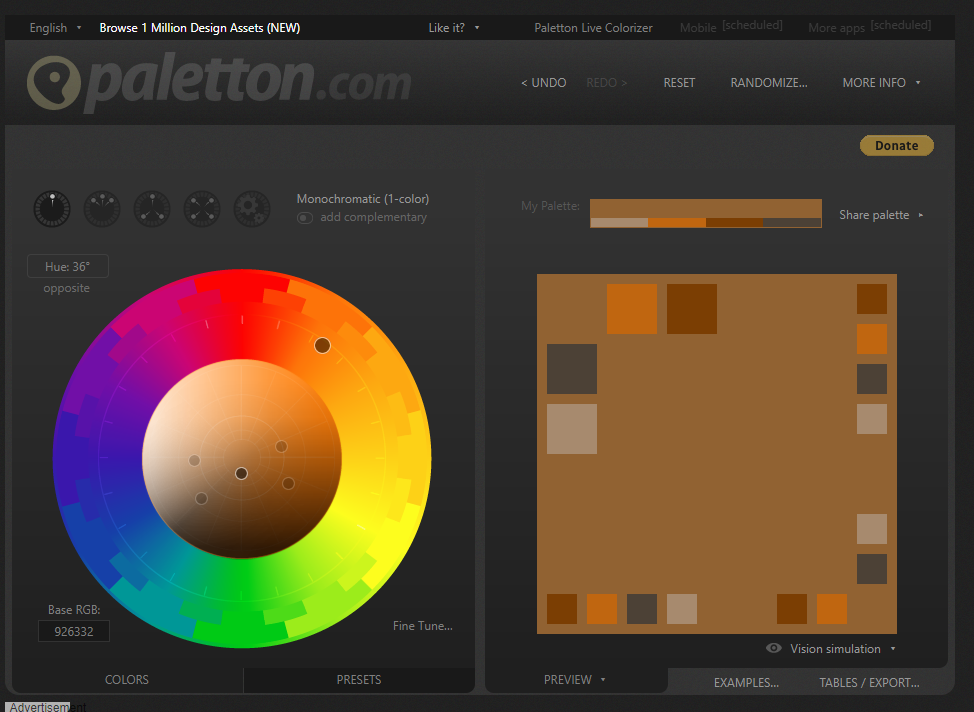Open the MORE INFO dropdown

click(881, 83)
